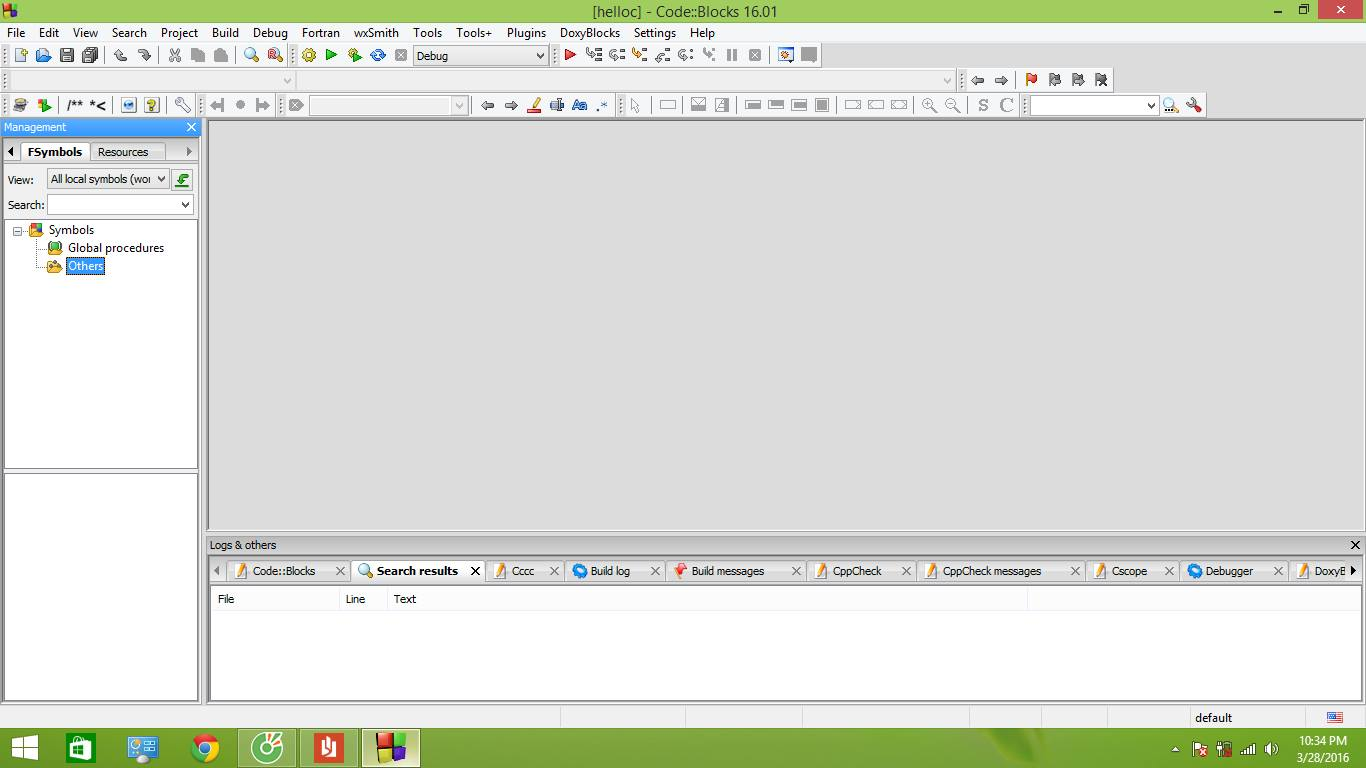Screen dimensions: 1366x768
Task: Open Find with the magnifier icon
Action: pyautogui.click(x=251, y=55)
